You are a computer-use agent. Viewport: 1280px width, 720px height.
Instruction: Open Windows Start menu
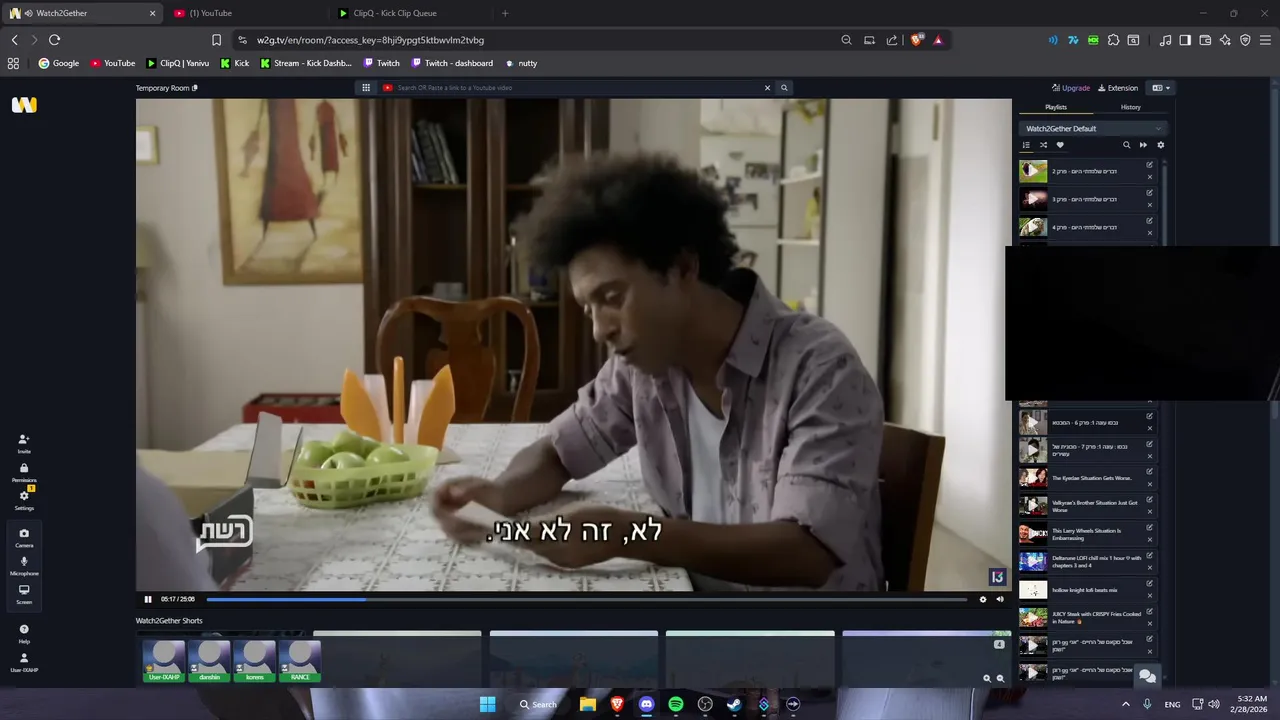tap(487, 704)
